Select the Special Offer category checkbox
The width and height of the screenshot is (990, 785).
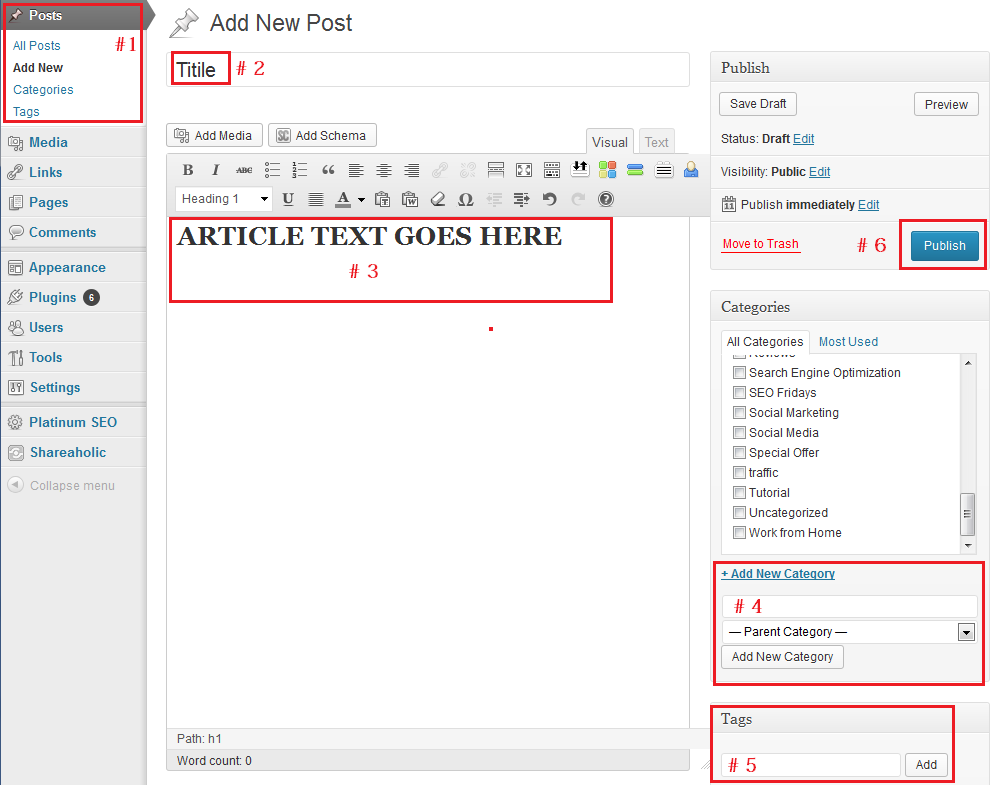click(739, 453)
